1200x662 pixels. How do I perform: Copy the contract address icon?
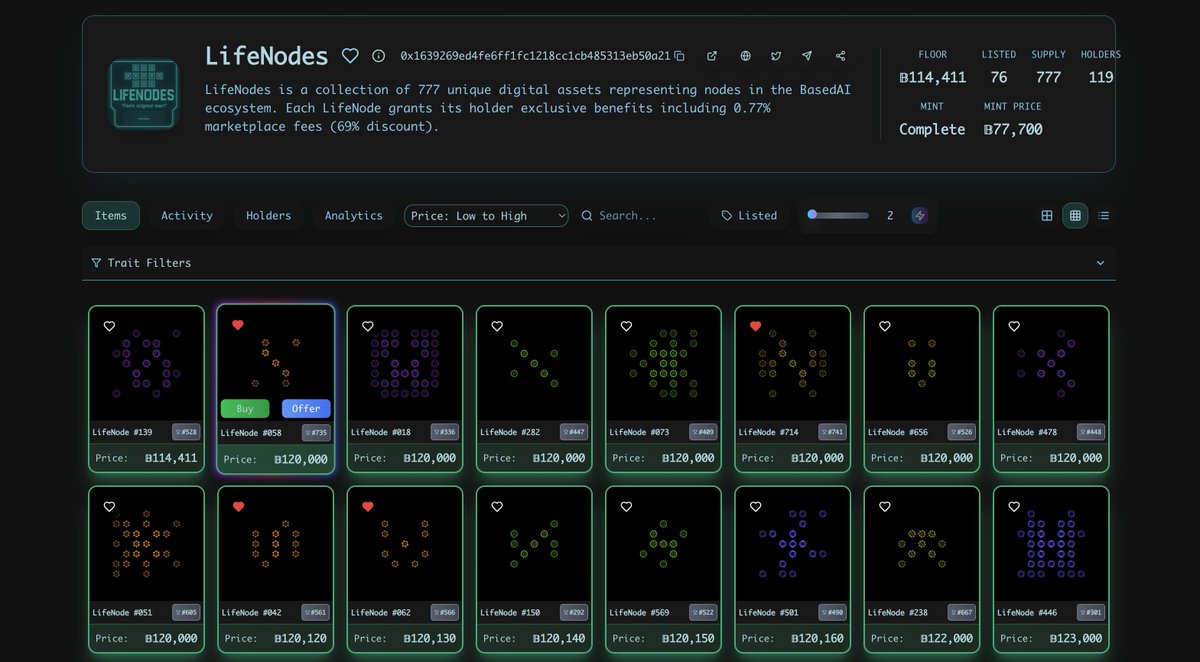[680, 56]
